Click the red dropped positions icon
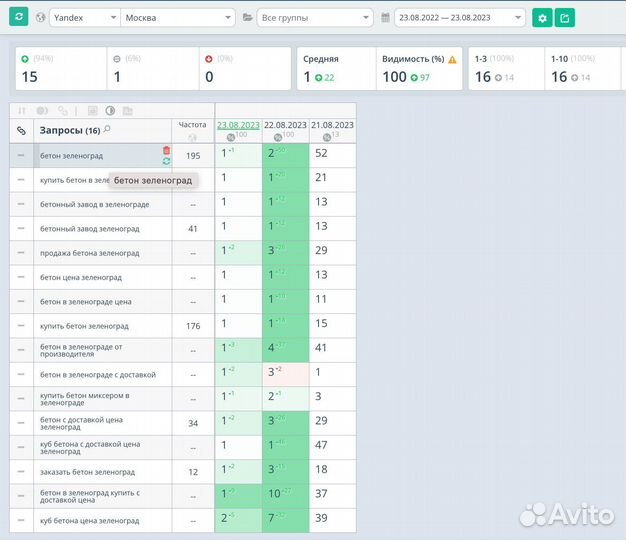Viewport: 626px width, 540px height. 208,59
